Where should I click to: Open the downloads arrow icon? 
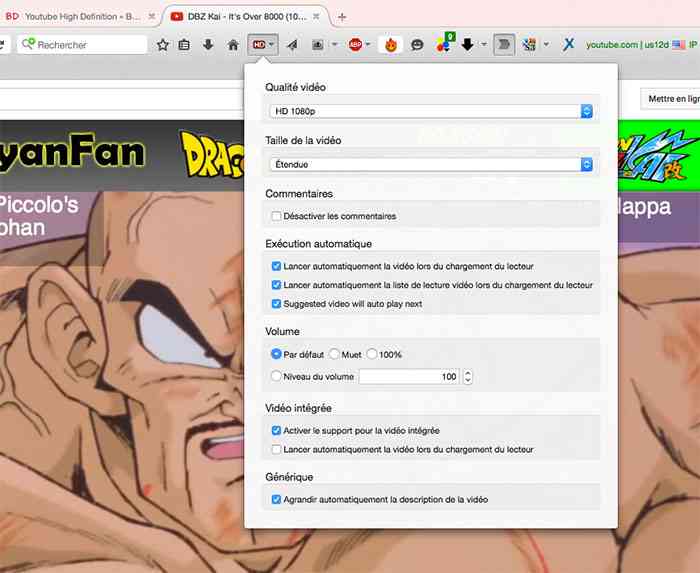click(x=208, y=44)
